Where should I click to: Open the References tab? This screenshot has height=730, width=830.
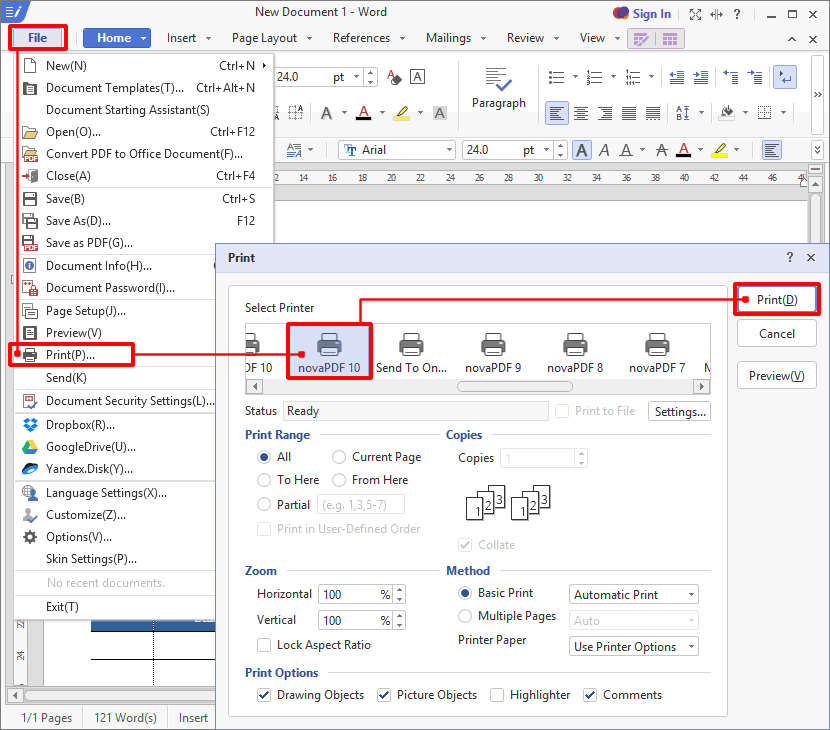(x=362, y=38)
